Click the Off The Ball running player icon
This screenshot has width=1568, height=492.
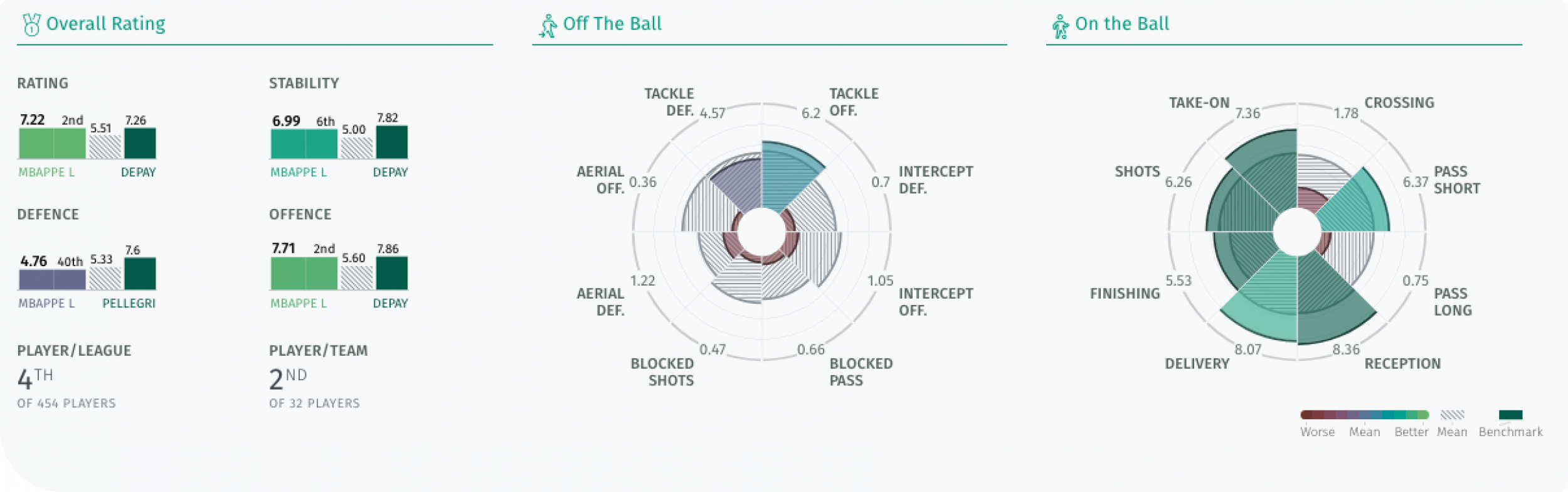pos(548,26)
